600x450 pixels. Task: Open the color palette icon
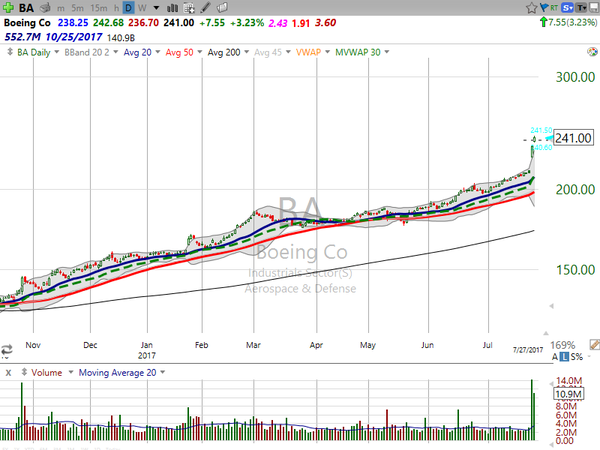tap(592, 52)
